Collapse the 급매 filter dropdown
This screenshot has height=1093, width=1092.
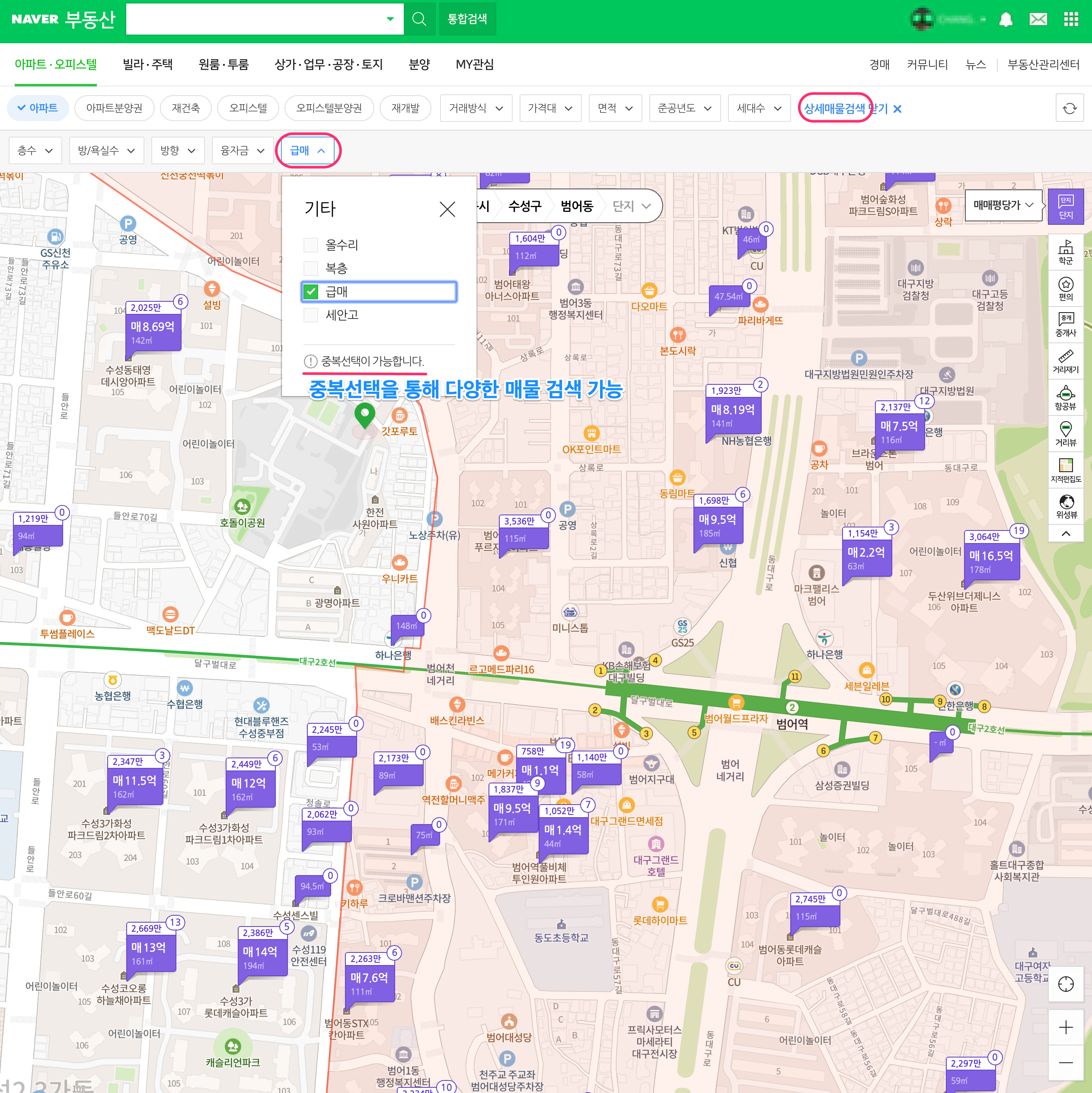click(x=308, y=150)
